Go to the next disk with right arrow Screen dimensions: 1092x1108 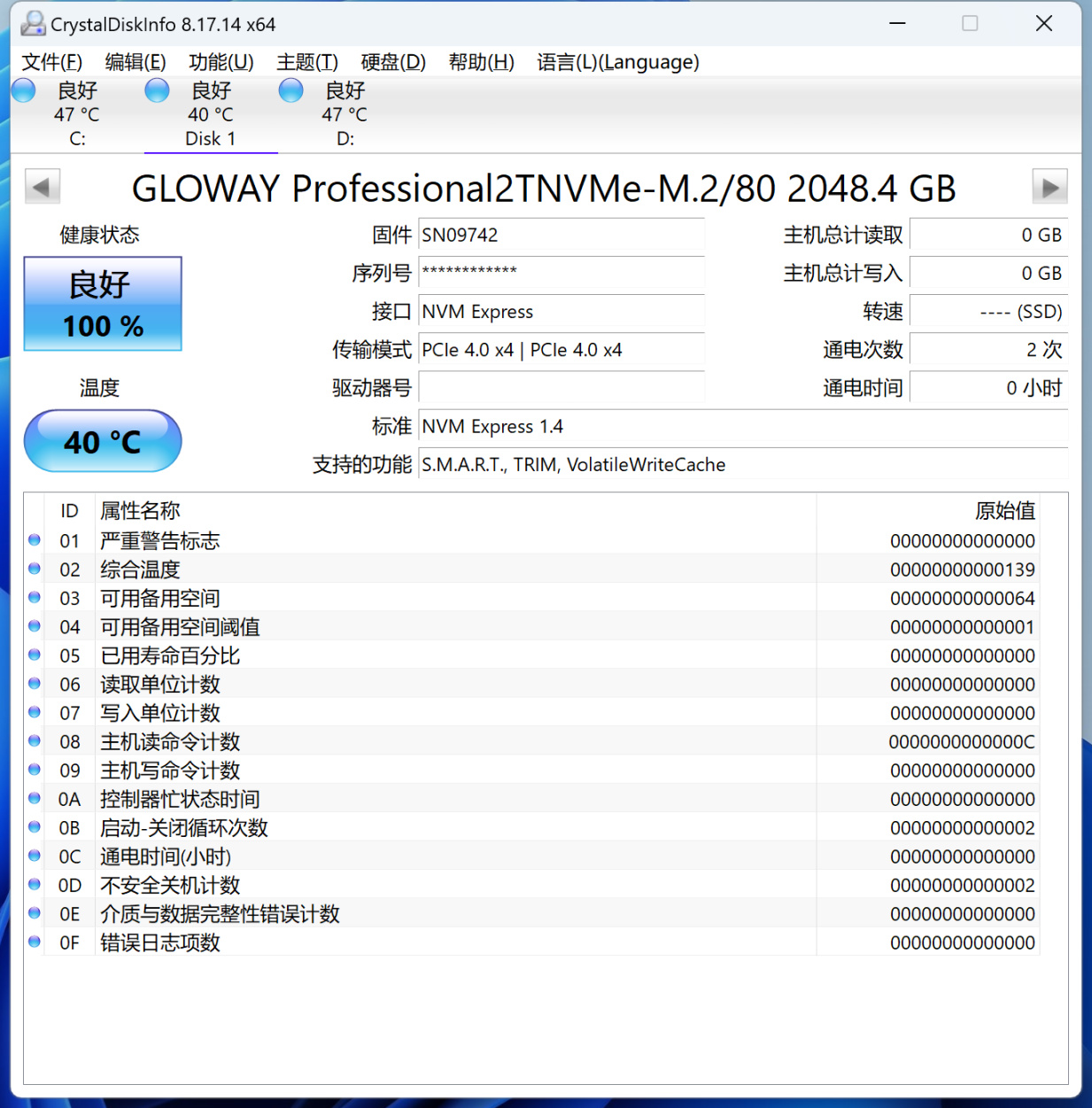coord(1049,187)
